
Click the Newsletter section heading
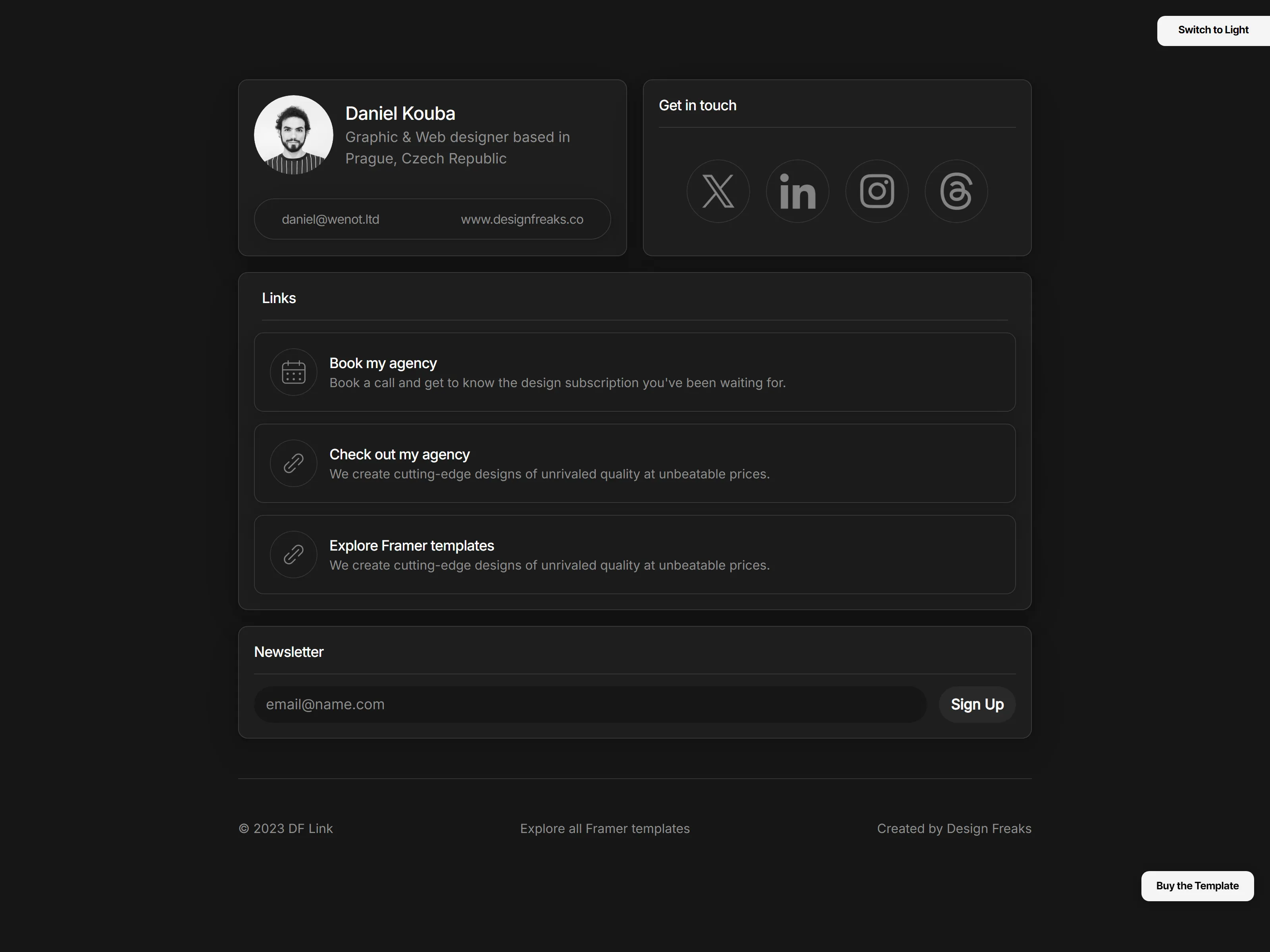coord(289,652)
